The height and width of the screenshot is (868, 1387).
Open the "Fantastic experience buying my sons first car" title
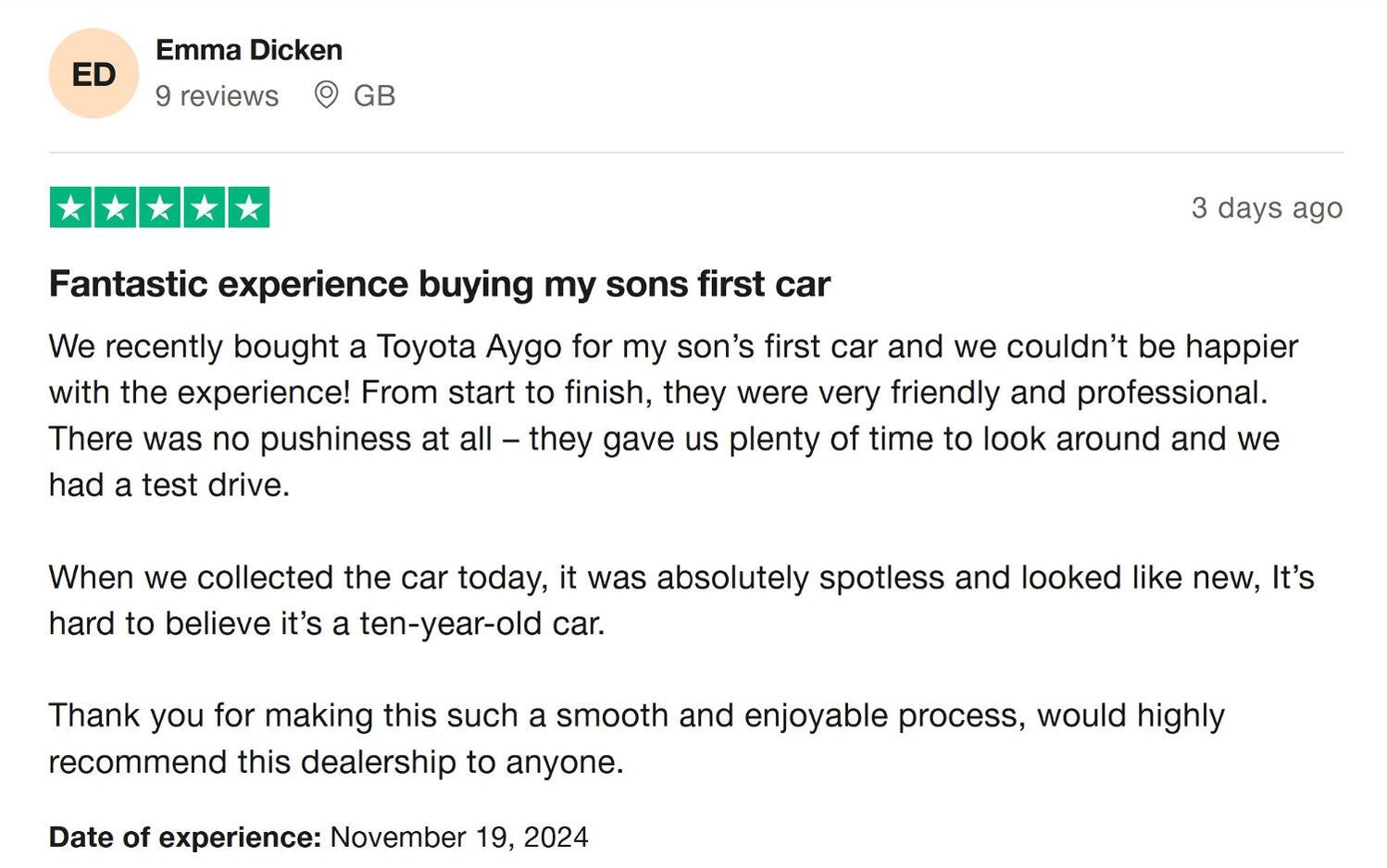439,284
